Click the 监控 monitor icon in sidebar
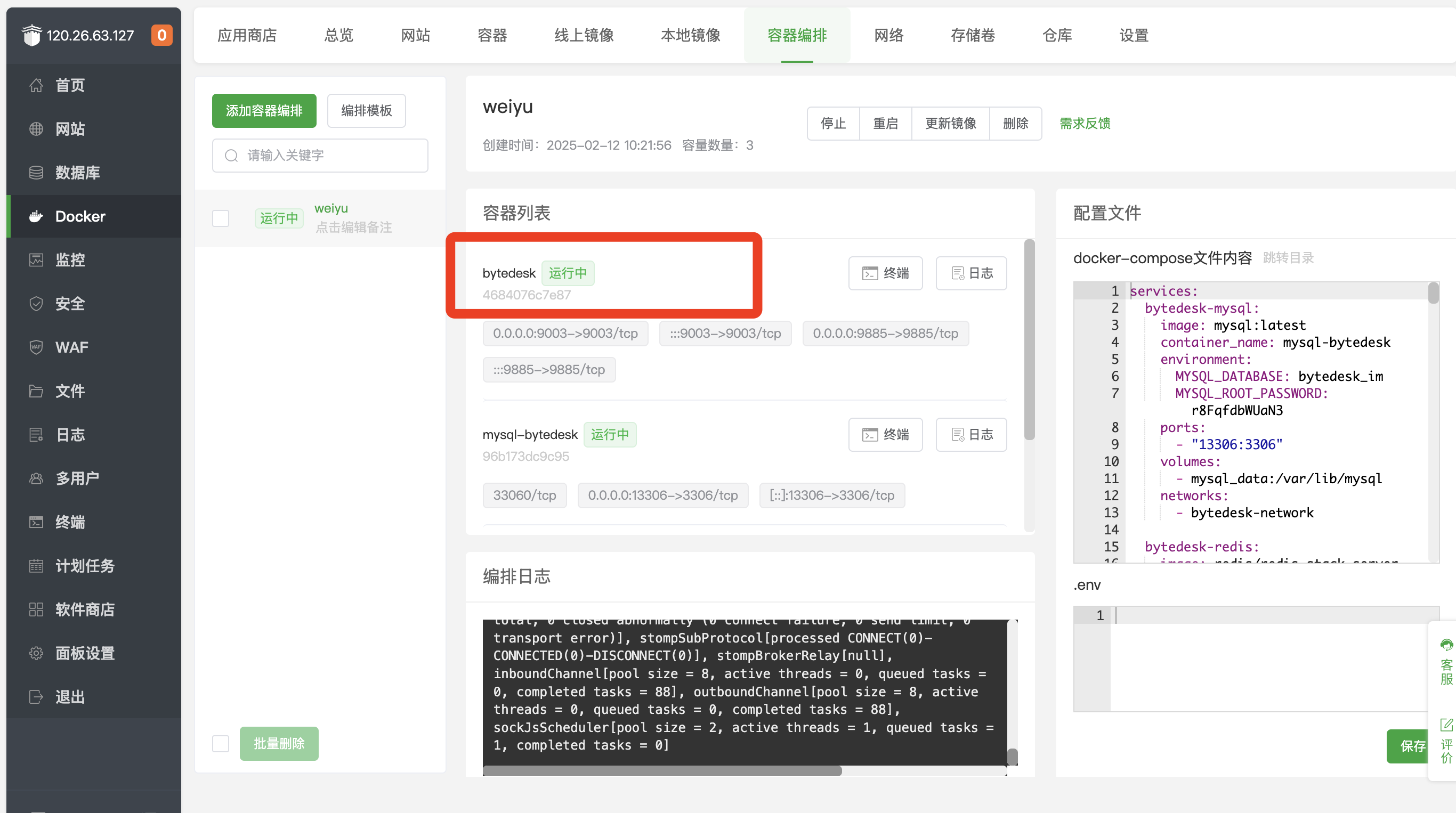The height and width of the screenshot is (813, 1456). tap(36, 260)
